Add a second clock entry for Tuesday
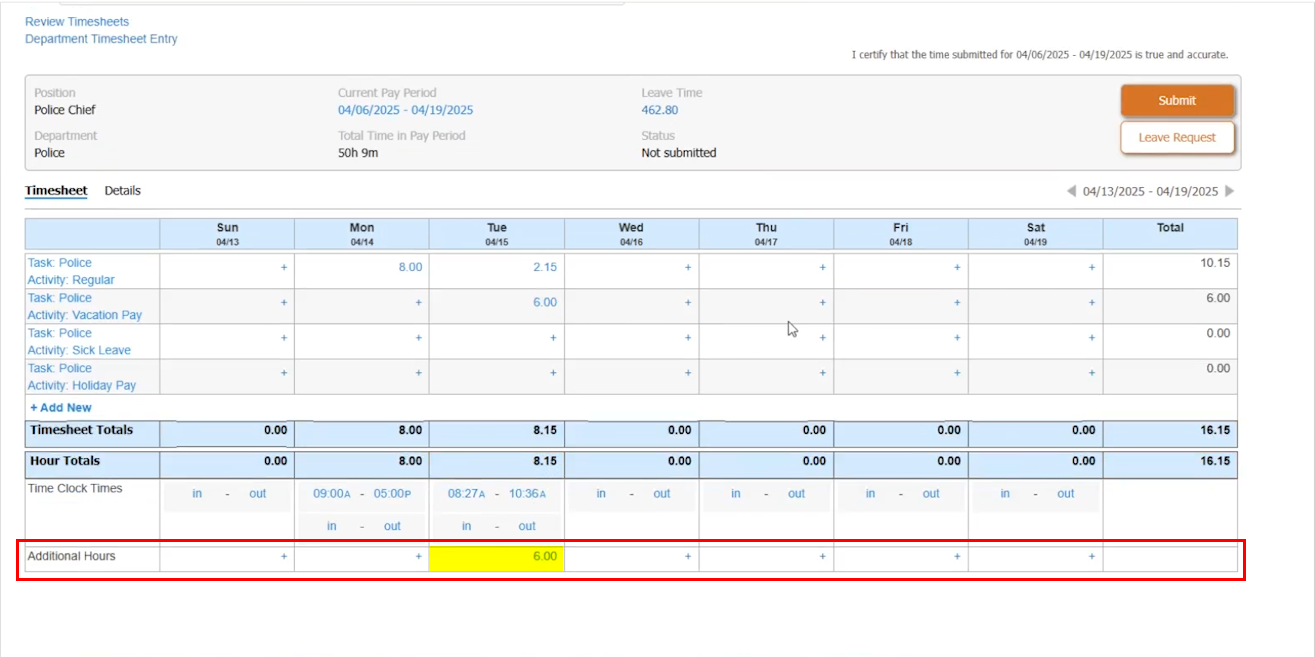The image size is (1315, 657). 496,526
